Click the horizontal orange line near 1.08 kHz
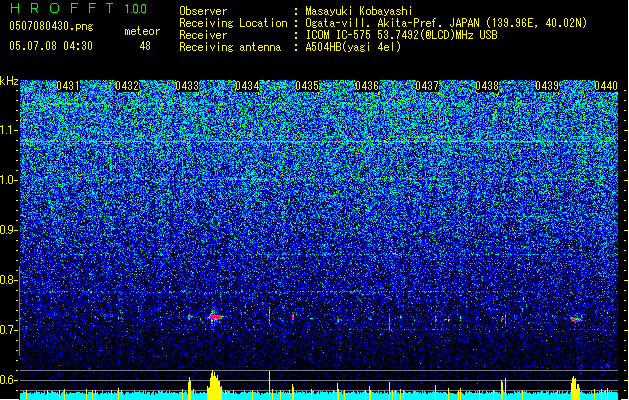629x400 pixels. point(319,142)
